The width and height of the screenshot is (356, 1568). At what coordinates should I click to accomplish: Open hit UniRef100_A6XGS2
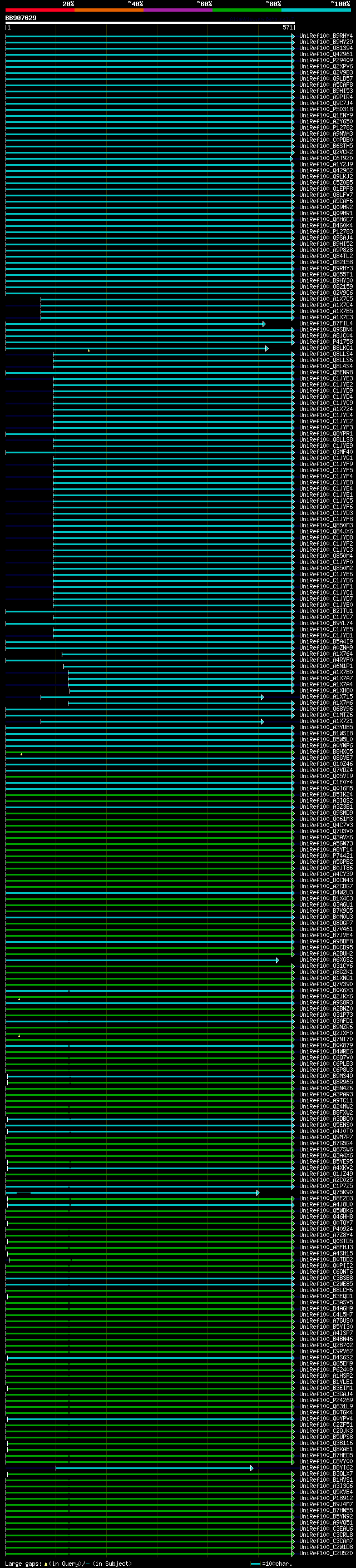coord(325,960)
